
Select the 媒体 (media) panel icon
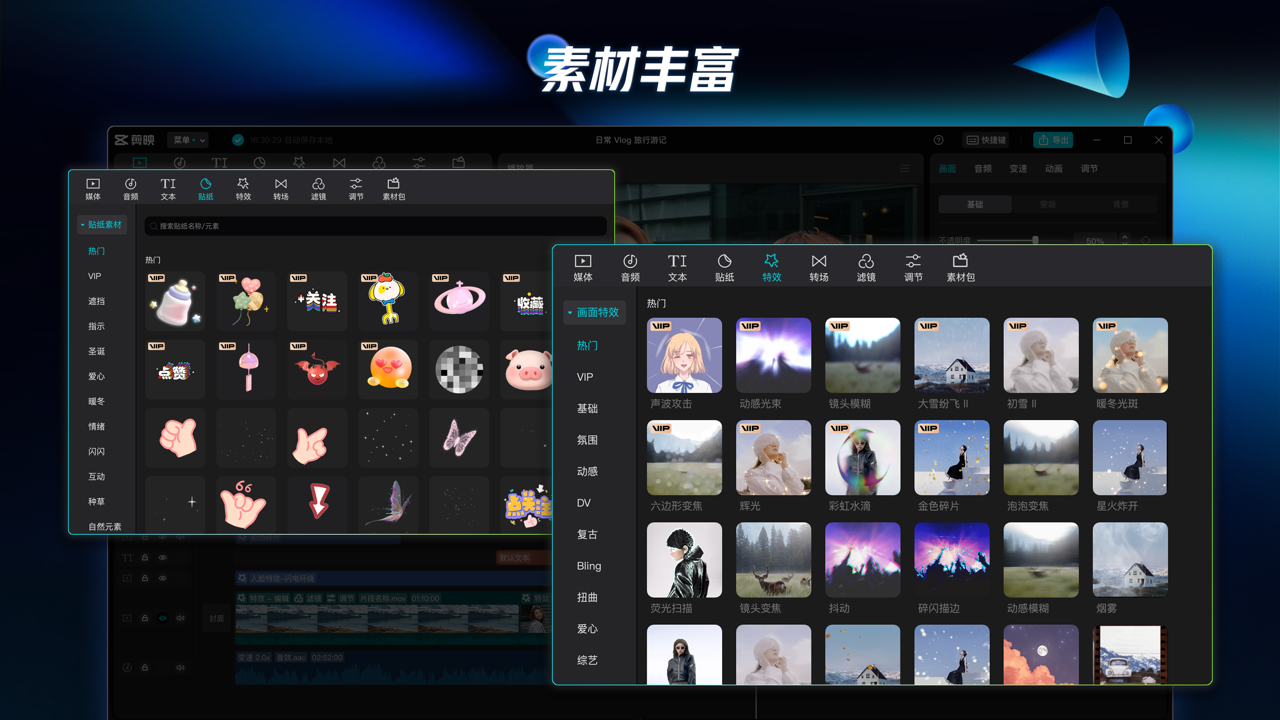pyautogui.click(x=583, y=265)
